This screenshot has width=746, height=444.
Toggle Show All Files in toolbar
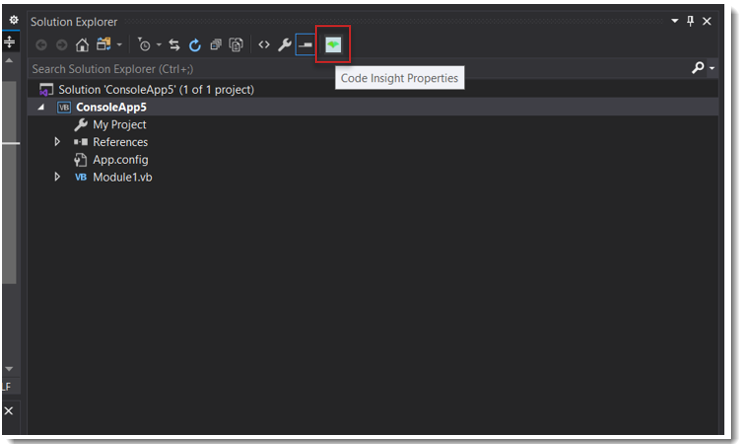tap(236, 45)
